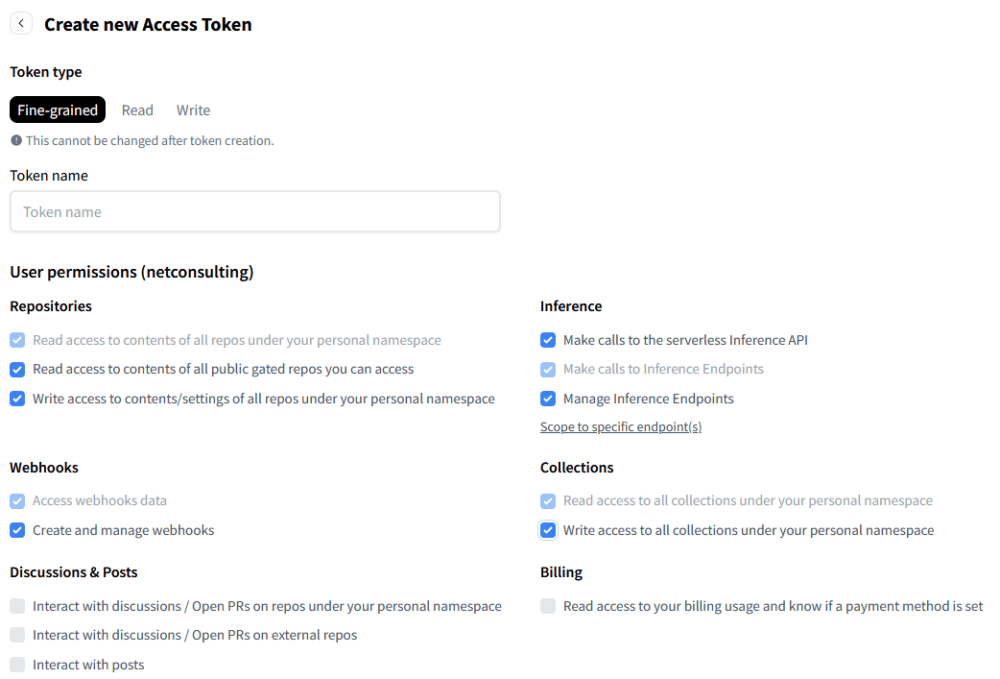Choose the Write token type

(x=193, y=110)
